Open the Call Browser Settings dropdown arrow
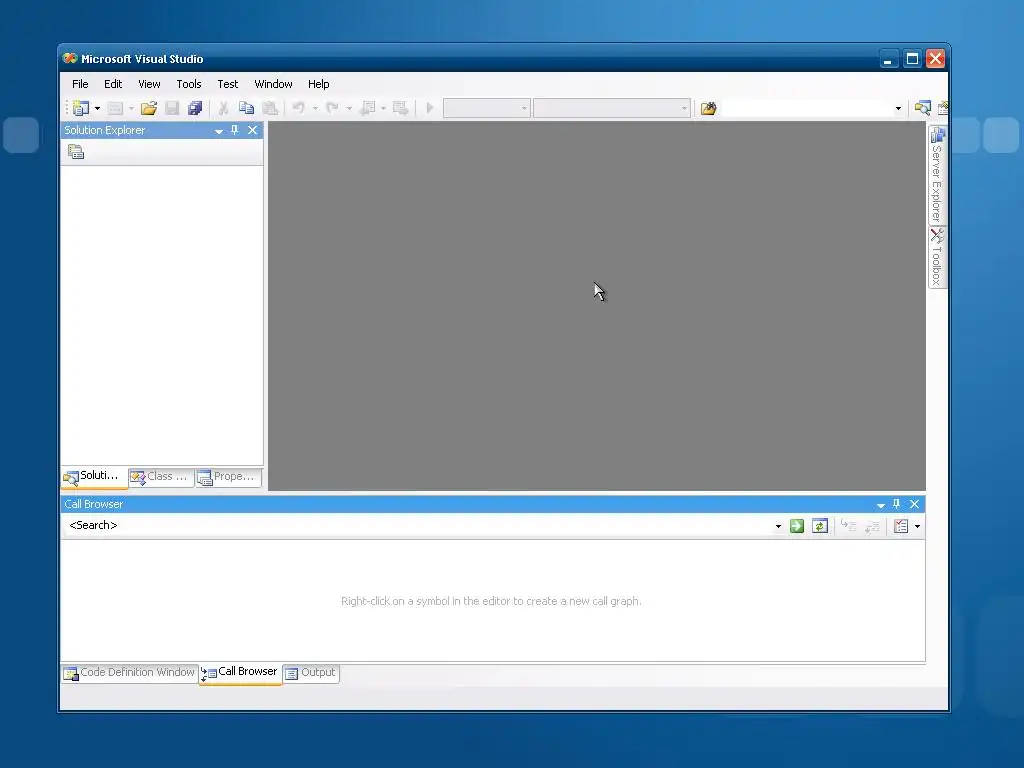Screen dimensions: 1024x768 tap(918, 526)
